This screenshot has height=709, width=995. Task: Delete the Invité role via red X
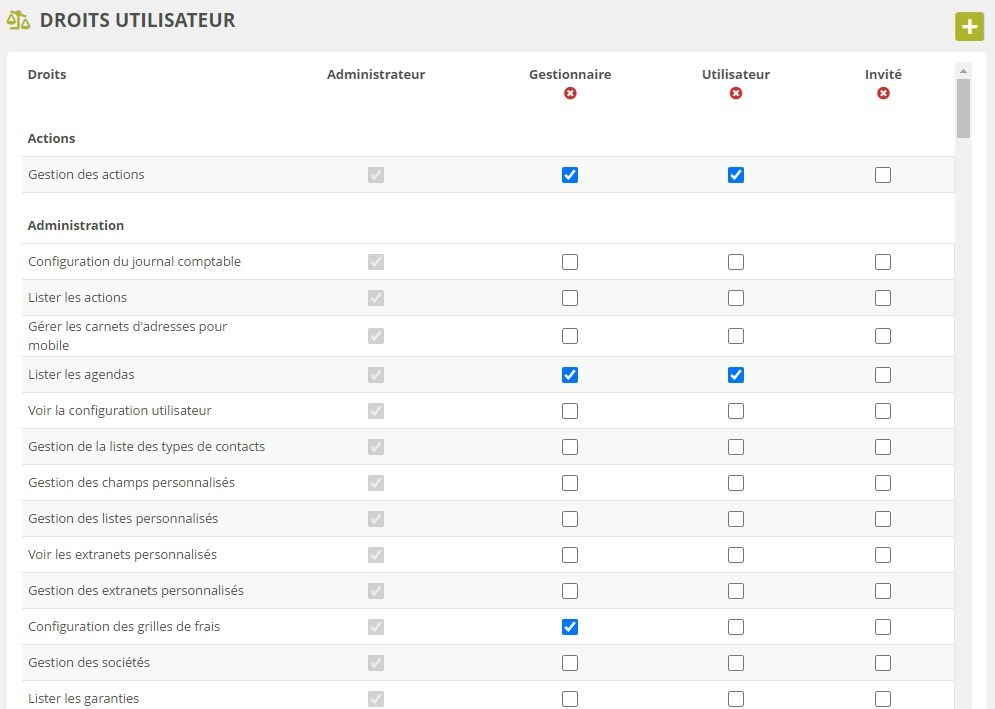(x=883, y=93)
